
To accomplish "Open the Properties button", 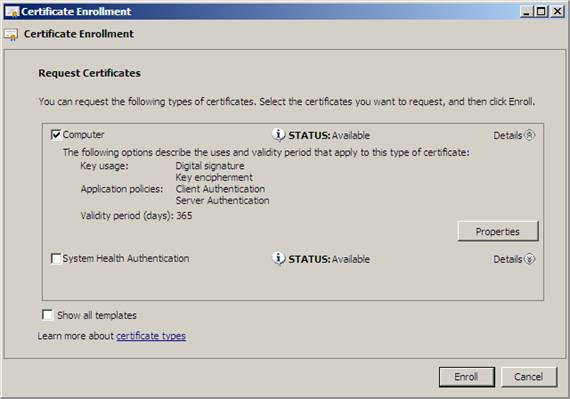I will (498, 231).
